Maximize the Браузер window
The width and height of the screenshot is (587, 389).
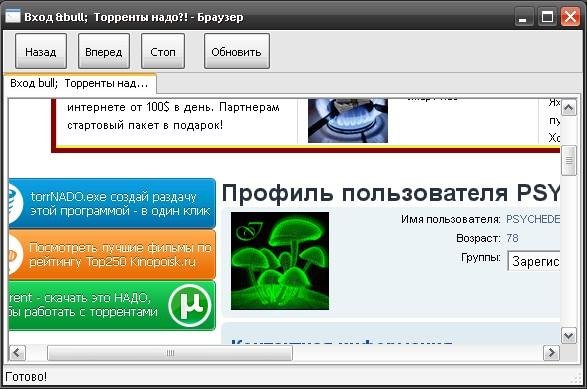547,17
